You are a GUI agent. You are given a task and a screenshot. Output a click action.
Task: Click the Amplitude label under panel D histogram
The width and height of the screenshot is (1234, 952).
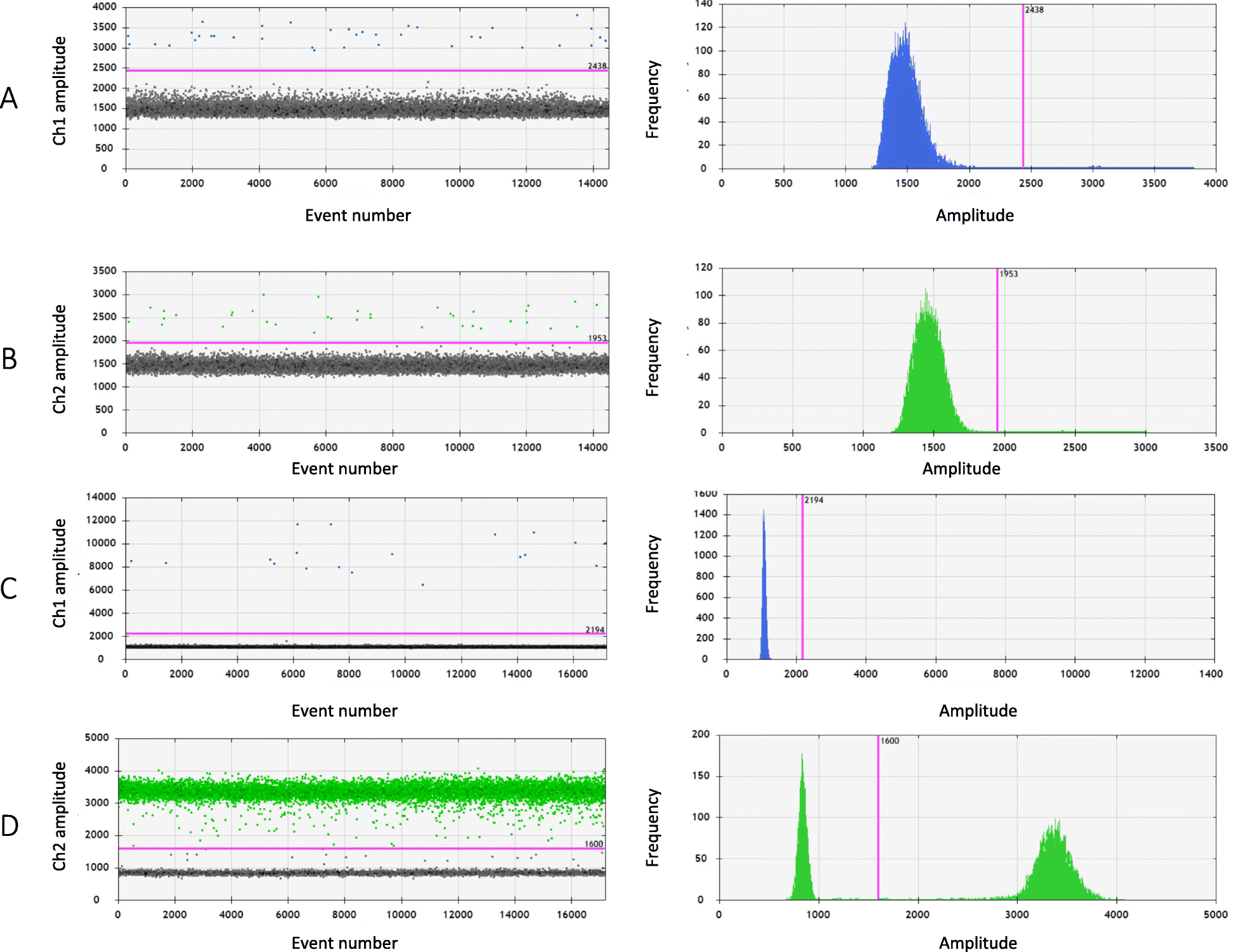tap(978, 943)
